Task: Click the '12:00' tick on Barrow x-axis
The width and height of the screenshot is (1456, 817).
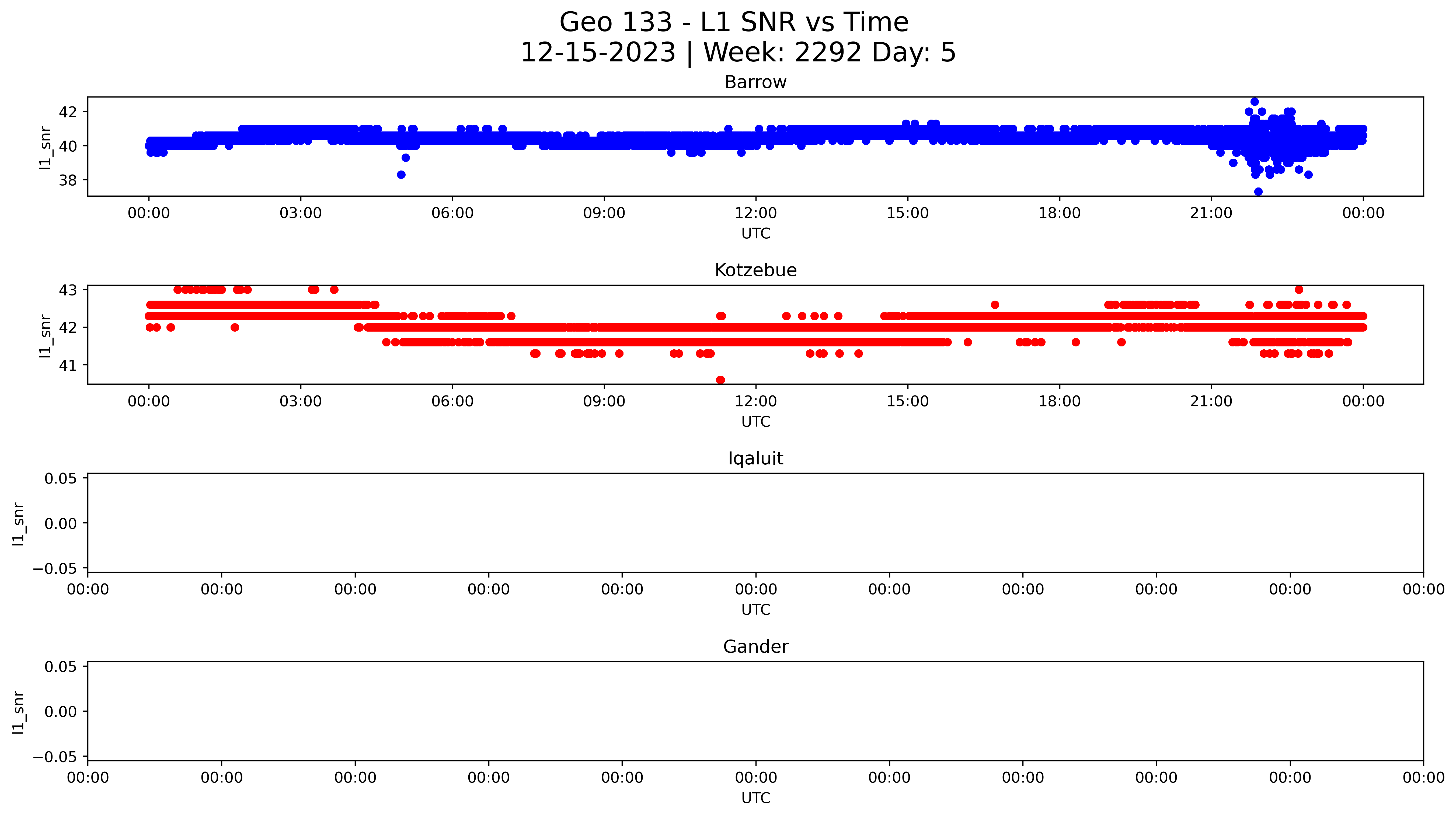Action: pos(756,213)
